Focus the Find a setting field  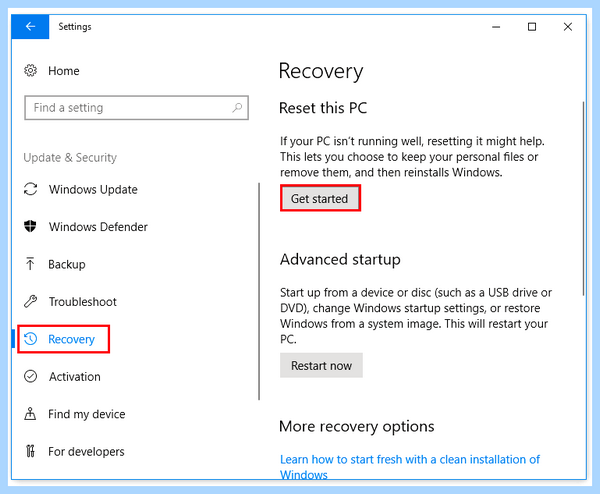(136, 108)
